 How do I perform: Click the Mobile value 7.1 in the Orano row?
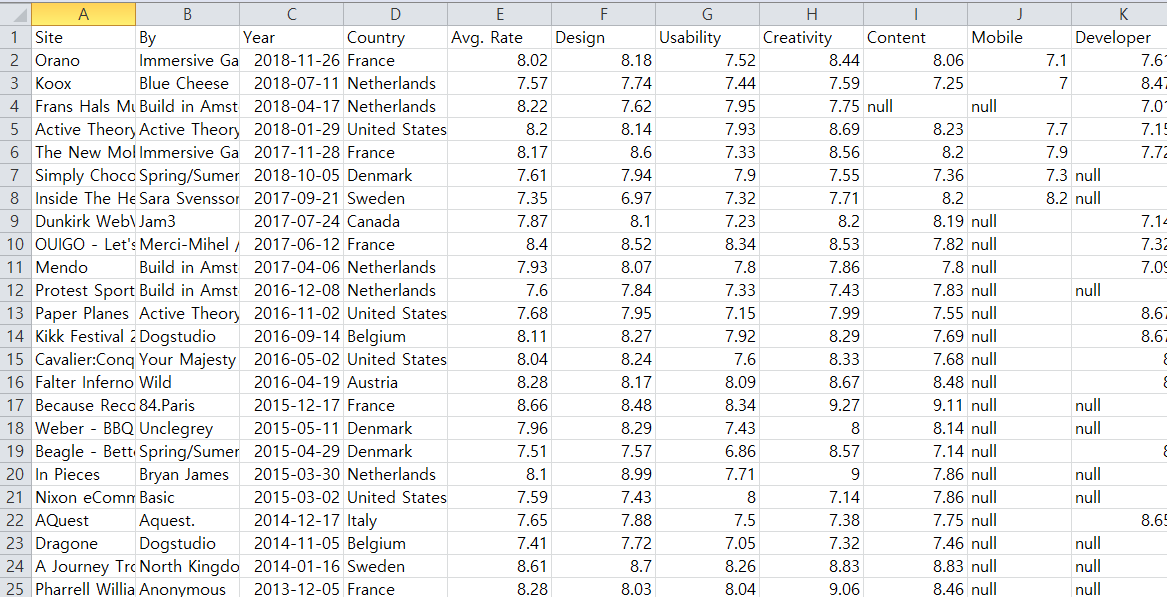pyautogui.click(x=1020, y=60)
